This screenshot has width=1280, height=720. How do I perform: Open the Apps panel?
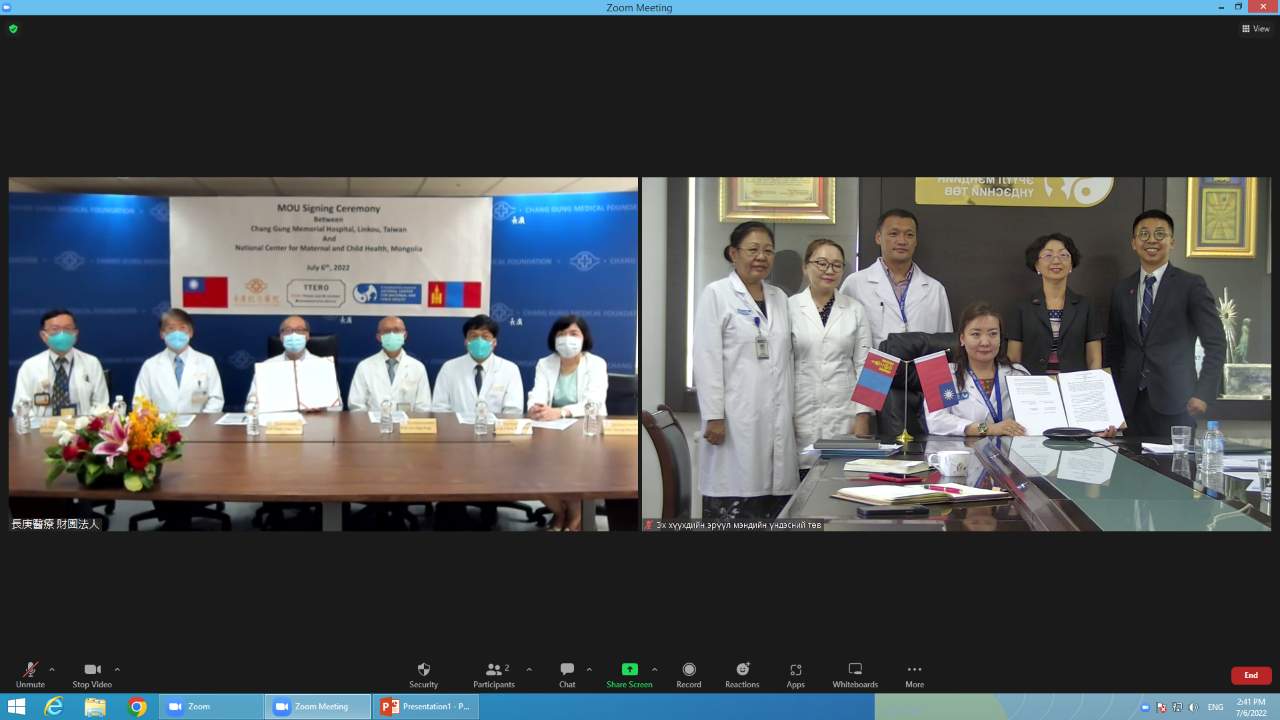point(795,675)
